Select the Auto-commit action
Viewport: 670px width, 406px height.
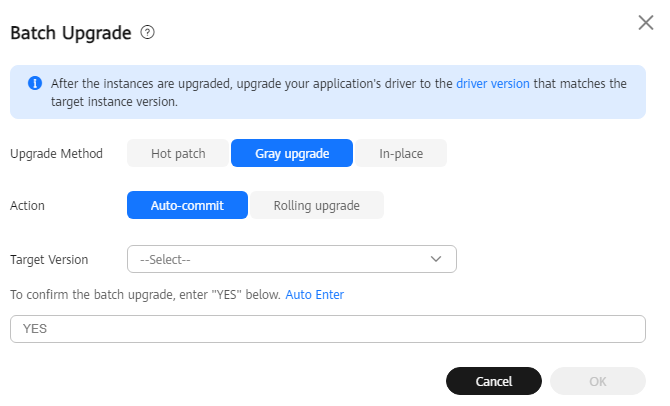click(x=187, y=206)
